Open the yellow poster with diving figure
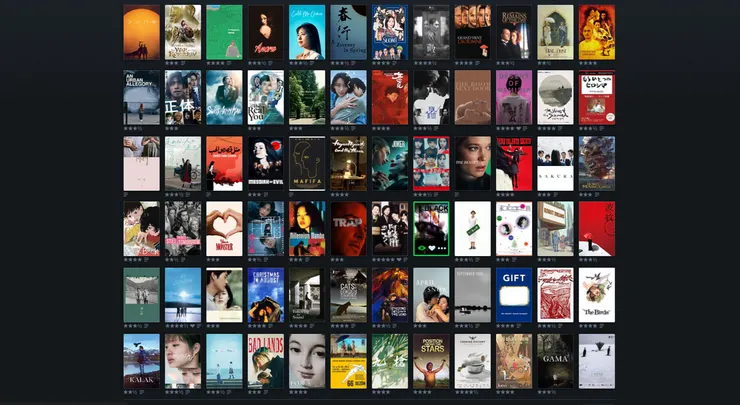Viewport: 740px width, 405px height. (348, 361)
